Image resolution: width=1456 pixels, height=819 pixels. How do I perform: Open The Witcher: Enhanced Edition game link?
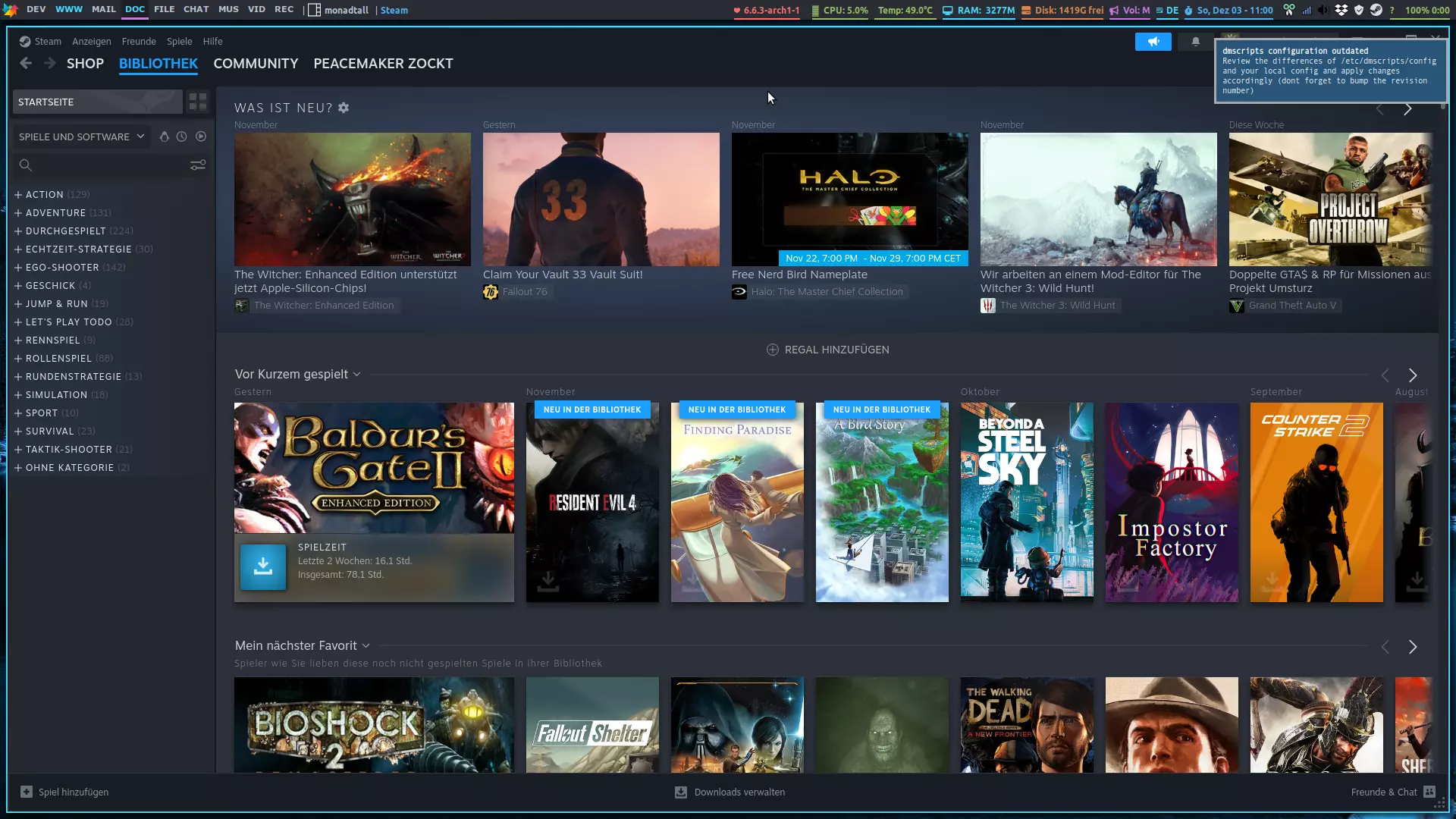[x=324, y=306]
